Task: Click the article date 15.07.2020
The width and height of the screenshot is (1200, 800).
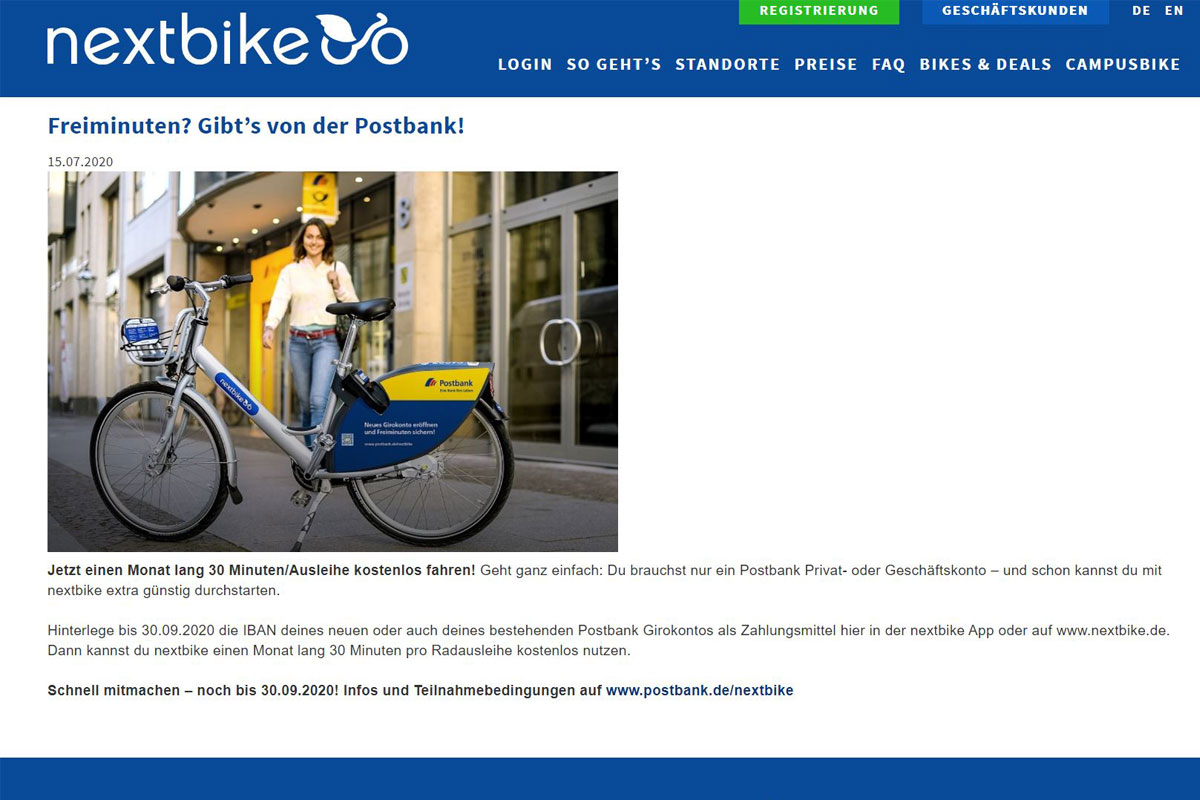Action: (x=78, y=161)
